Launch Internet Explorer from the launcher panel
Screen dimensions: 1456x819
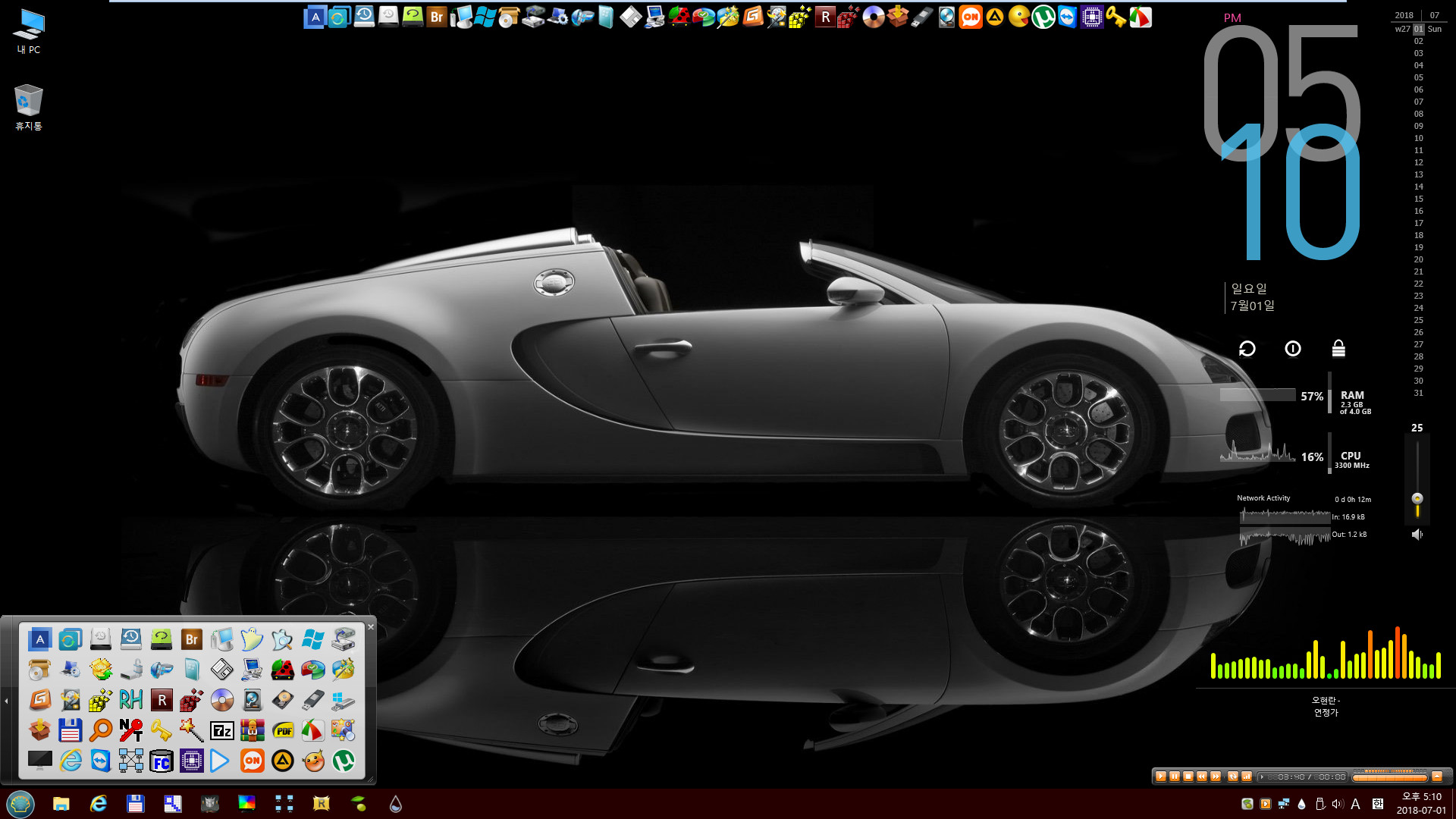(71, 761)
